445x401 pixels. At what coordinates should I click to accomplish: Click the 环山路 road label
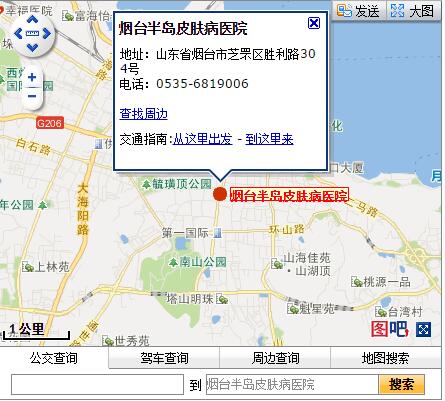[287, 229]
